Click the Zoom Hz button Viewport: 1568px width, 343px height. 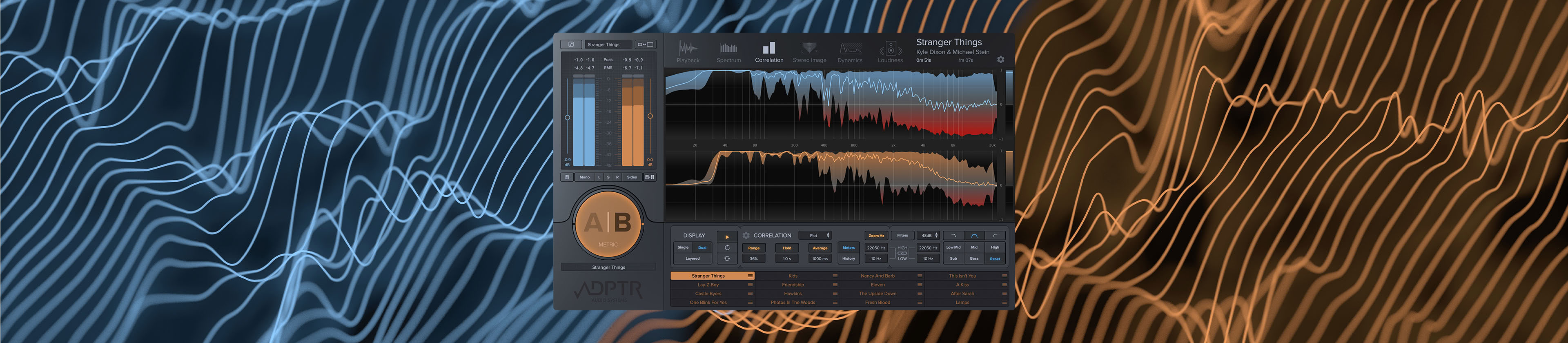click(x=876, y=235)
